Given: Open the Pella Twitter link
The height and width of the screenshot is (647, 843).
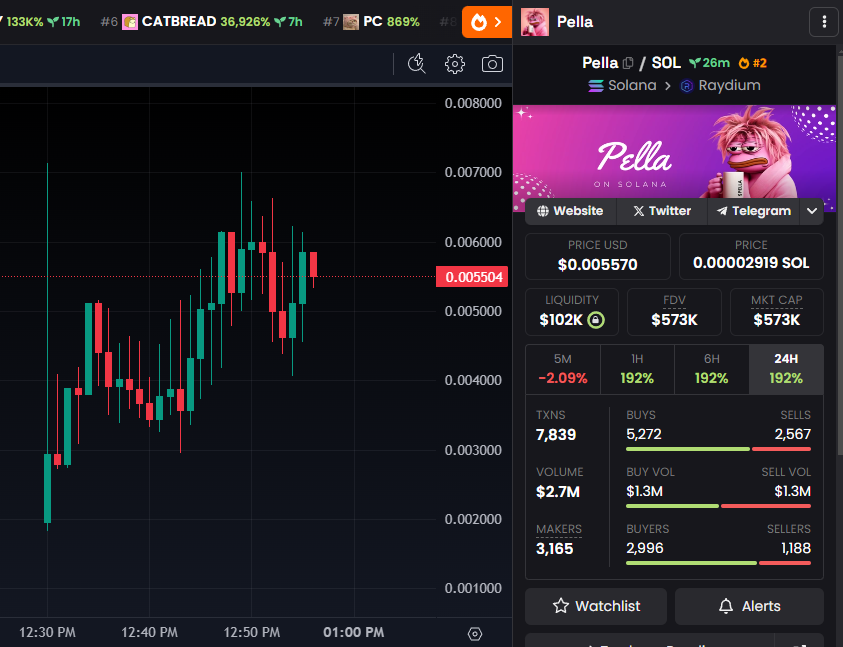Looking at the screenshot, I should (x=662, y=211).
